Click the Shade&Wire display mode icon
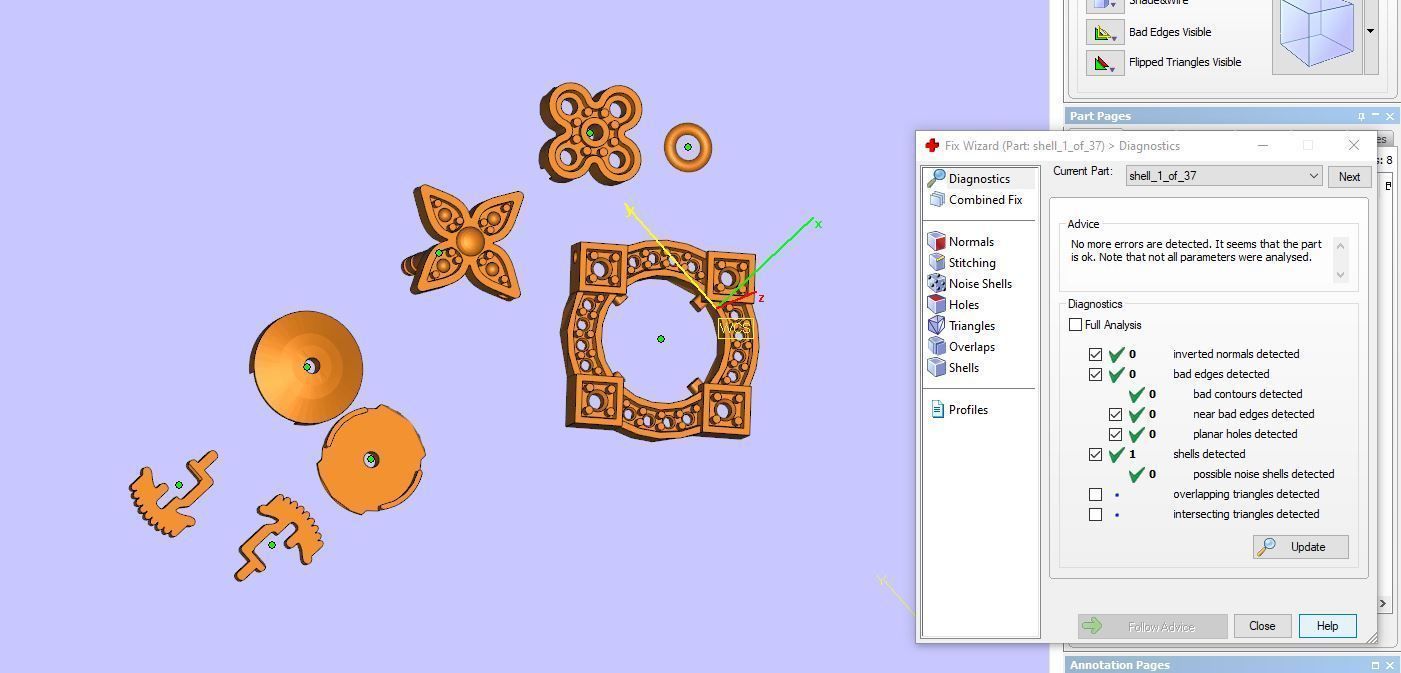Screen dimensions: 1401x673 pyautogui.click(x=1105, y=4)
